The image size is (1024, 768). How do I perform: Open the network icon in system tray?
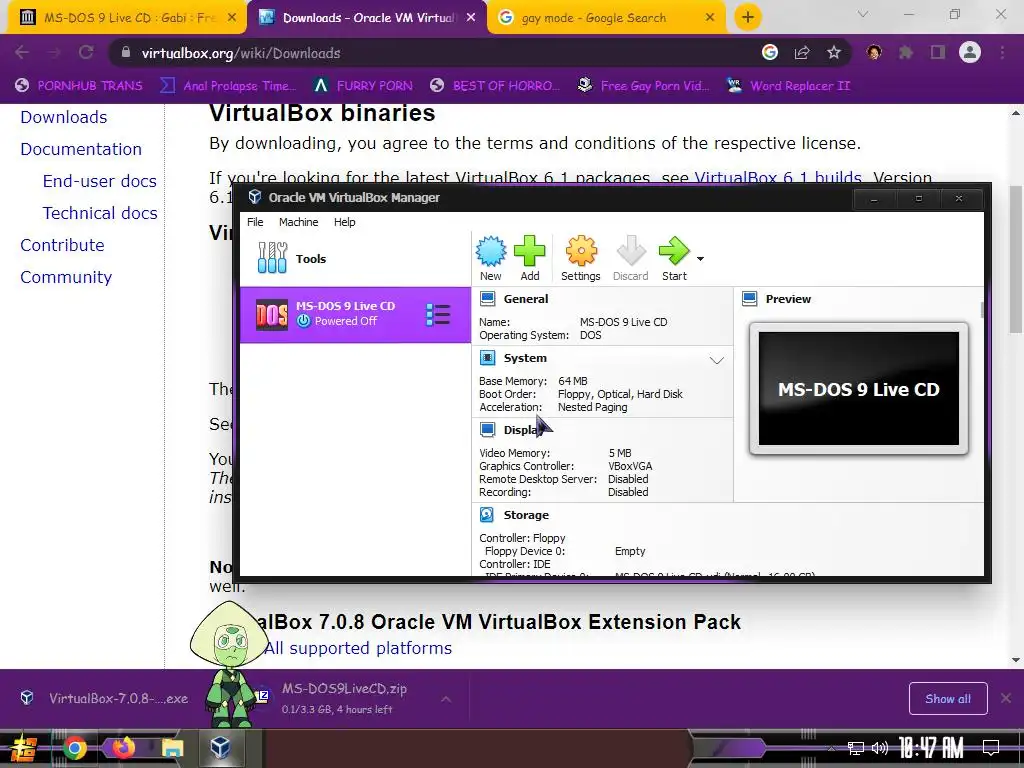point(855,748)
